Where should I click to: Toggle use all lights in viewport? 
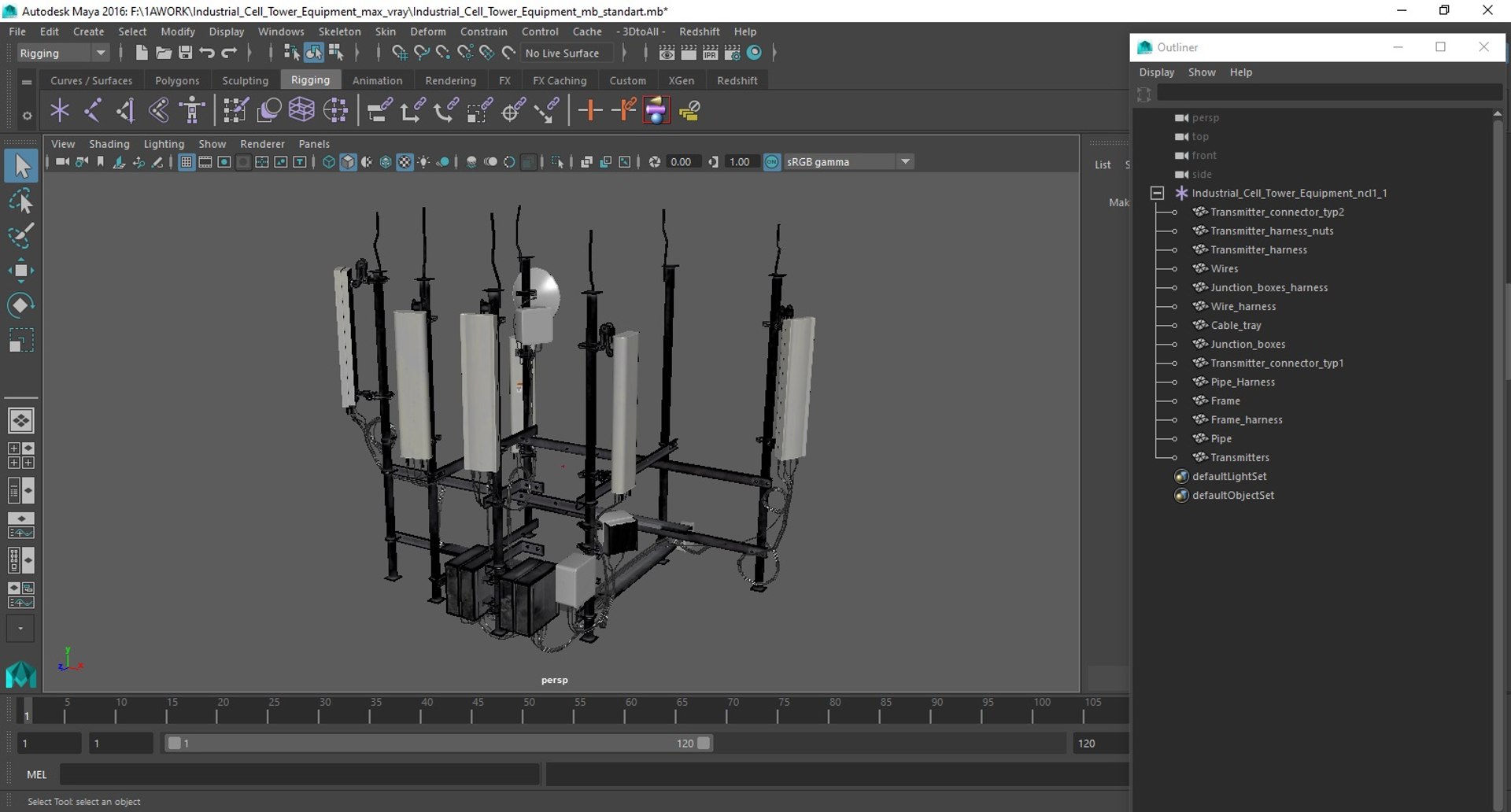(423, 162)
